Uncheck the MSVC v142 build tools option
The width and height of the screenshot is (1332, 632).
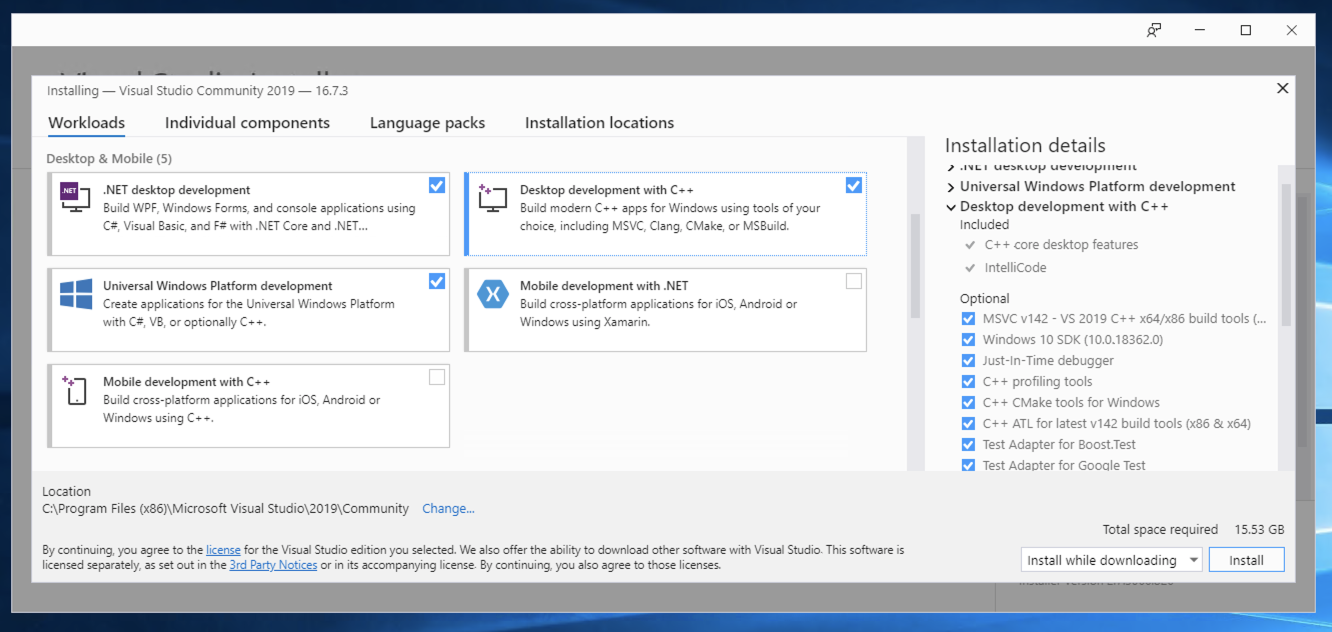click(968, 319)
